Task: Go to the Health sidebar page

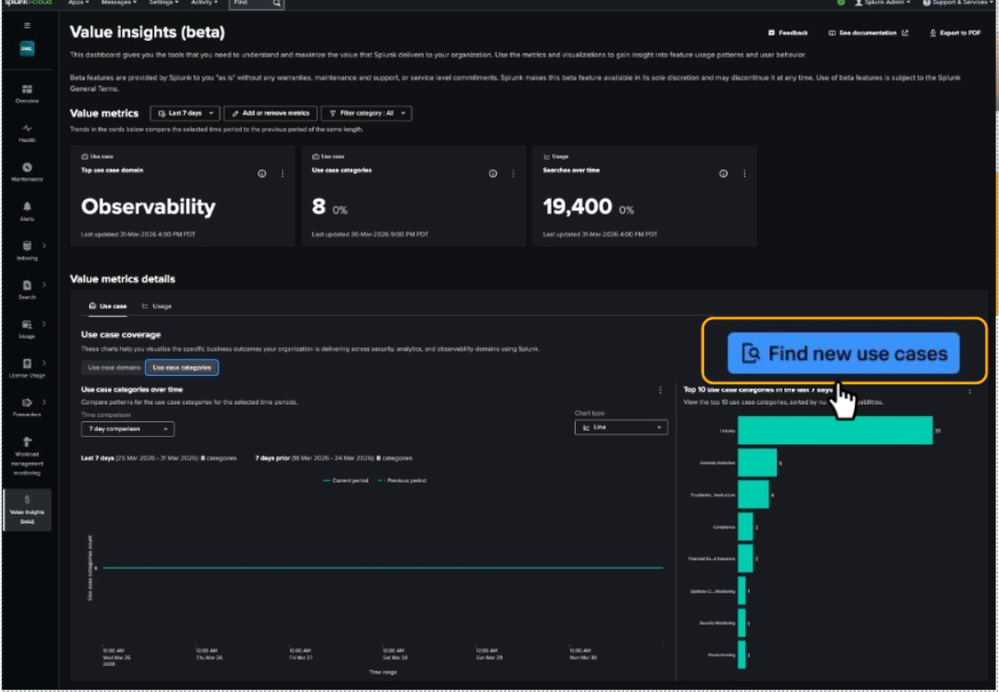Action: point(27,133)
